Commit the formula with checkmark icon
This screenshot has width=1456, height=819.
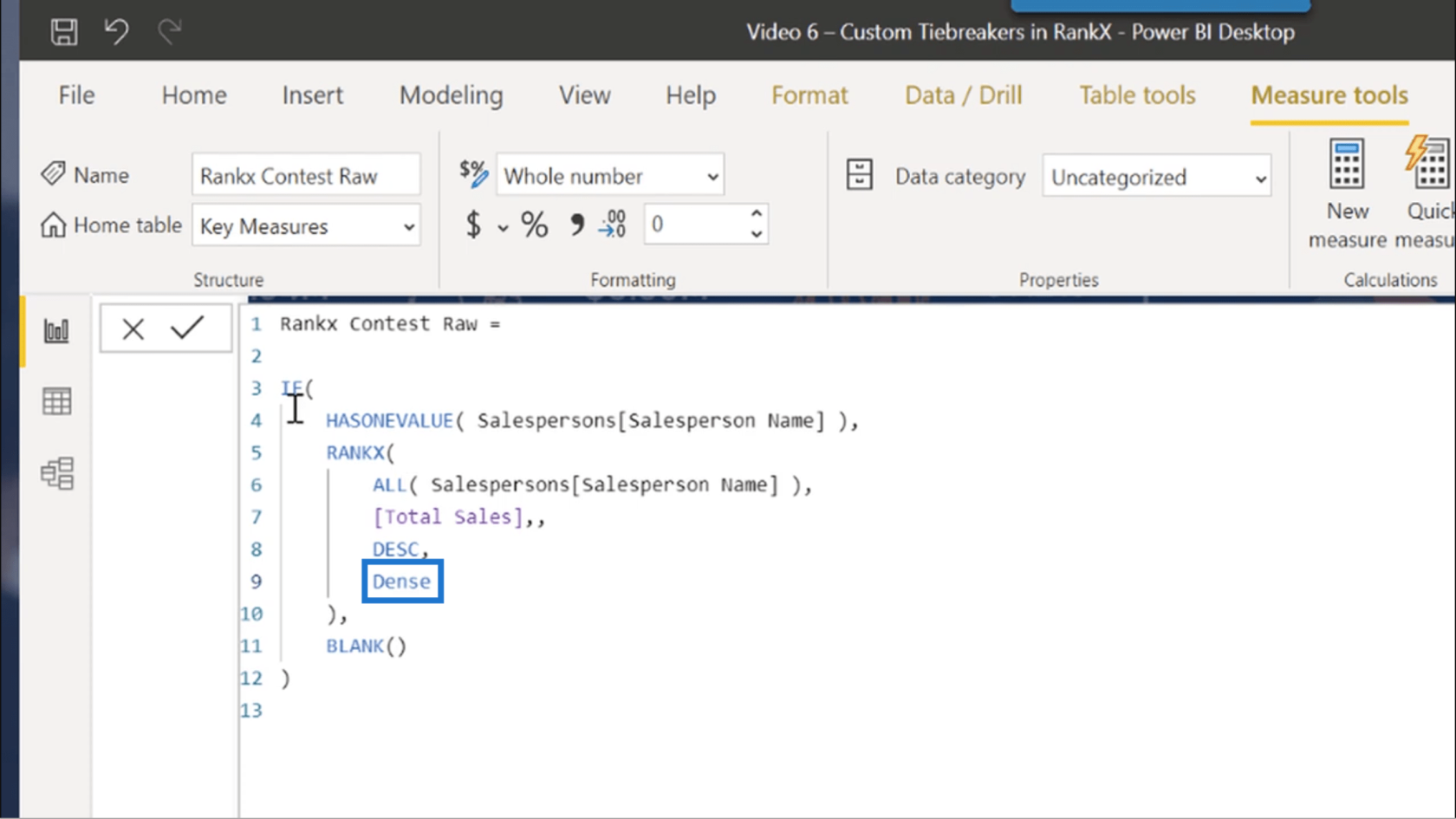[x=187, y=328]
